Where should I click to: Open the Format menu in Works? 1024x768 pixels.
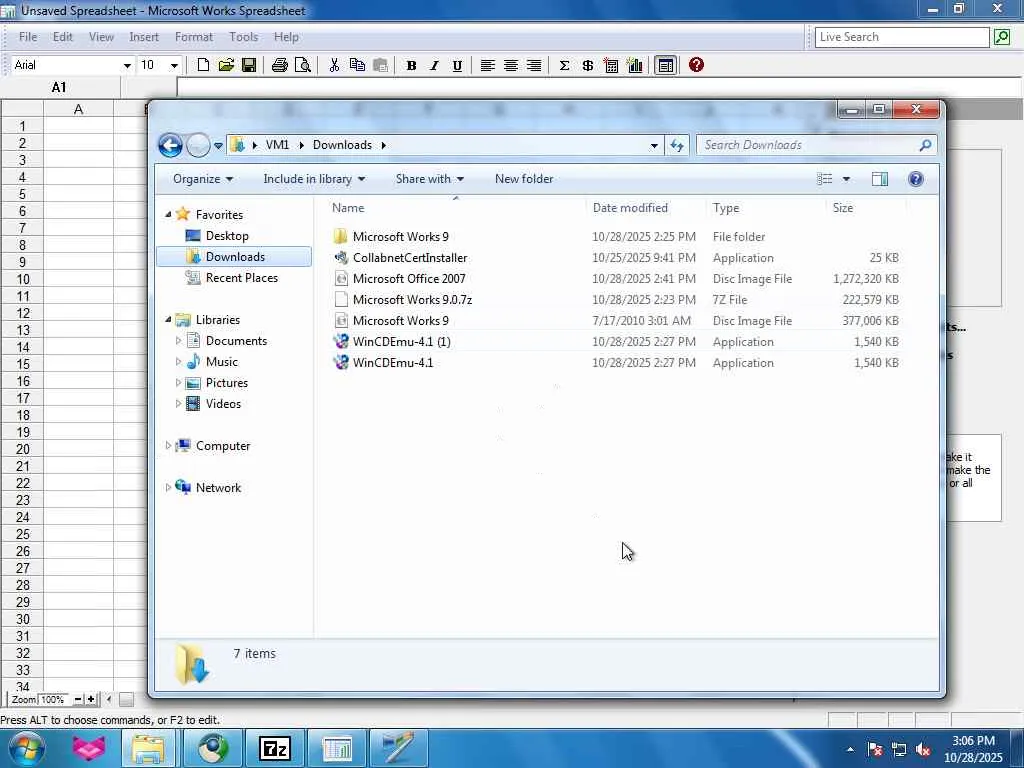point(193,37)
